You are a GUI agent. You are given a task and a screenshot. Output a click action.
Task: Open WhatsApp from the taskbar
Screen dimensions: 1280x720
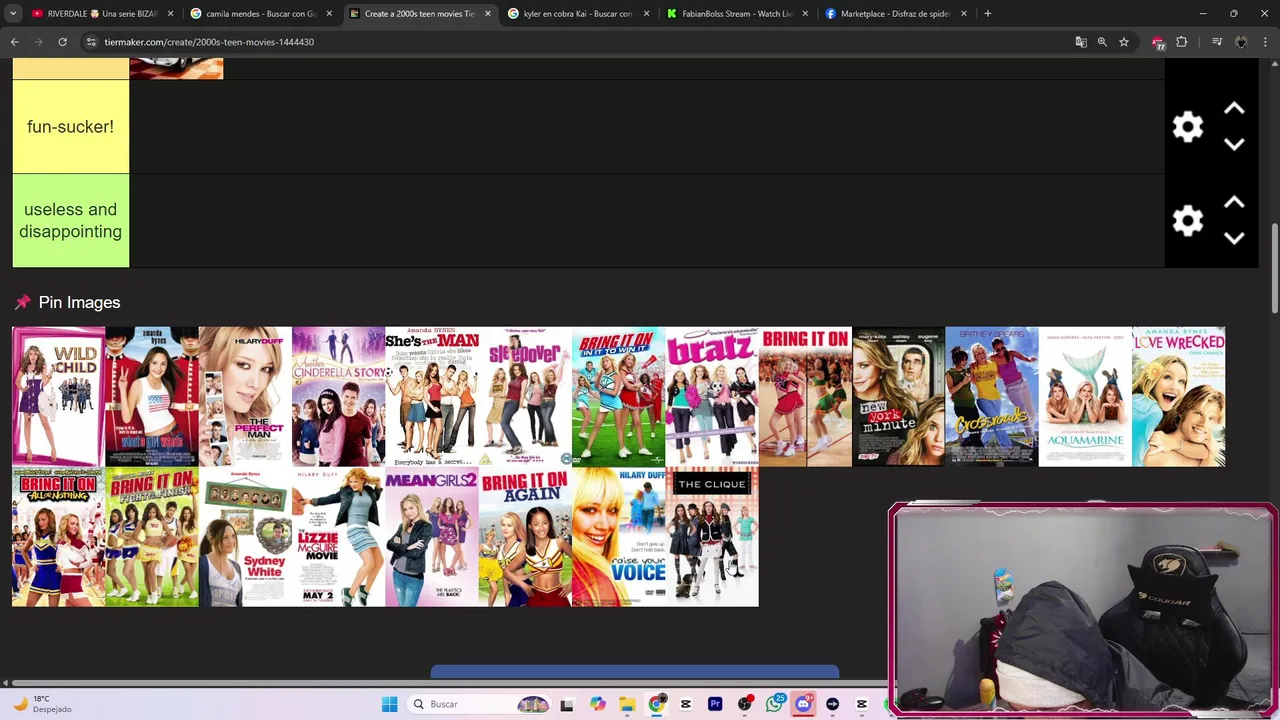(x=775, y=704)
